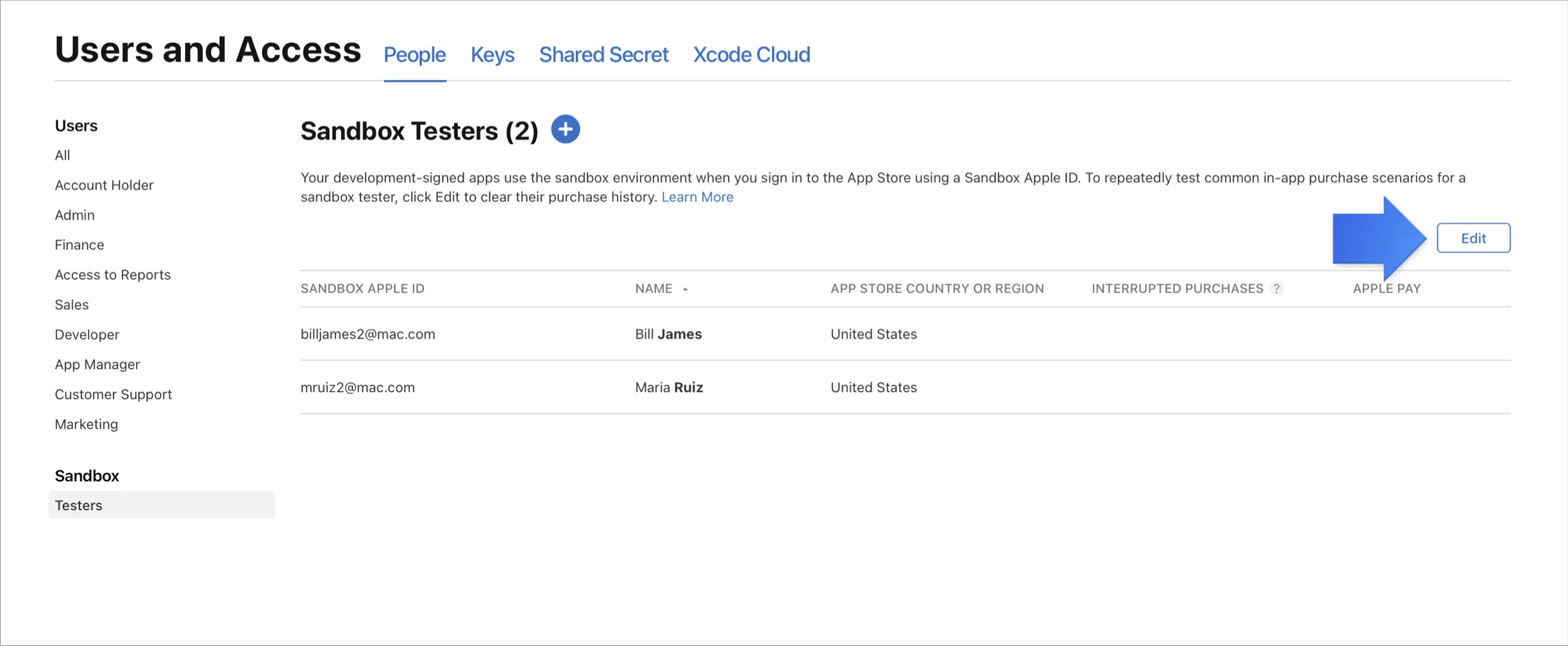1568x646 pixels.
Task: Click the Interrupted Purchases help question mark
Action: click(1277, 288)
